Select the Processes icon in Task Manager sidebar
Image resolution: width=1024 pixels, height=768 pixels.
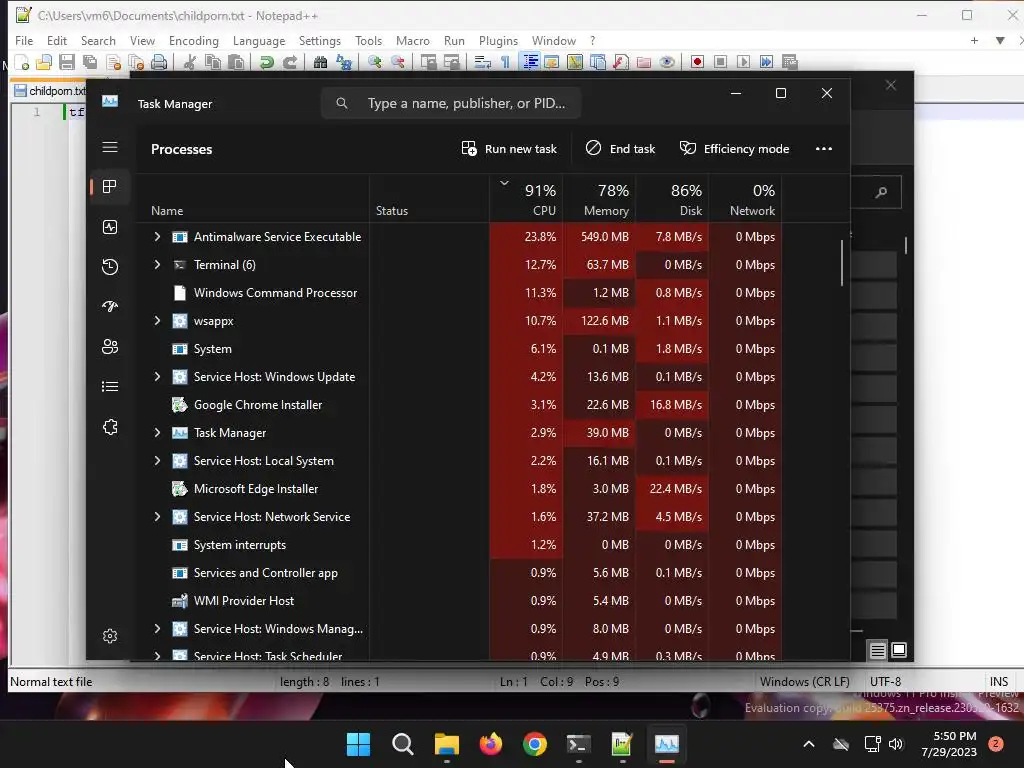tap(110, 187)
